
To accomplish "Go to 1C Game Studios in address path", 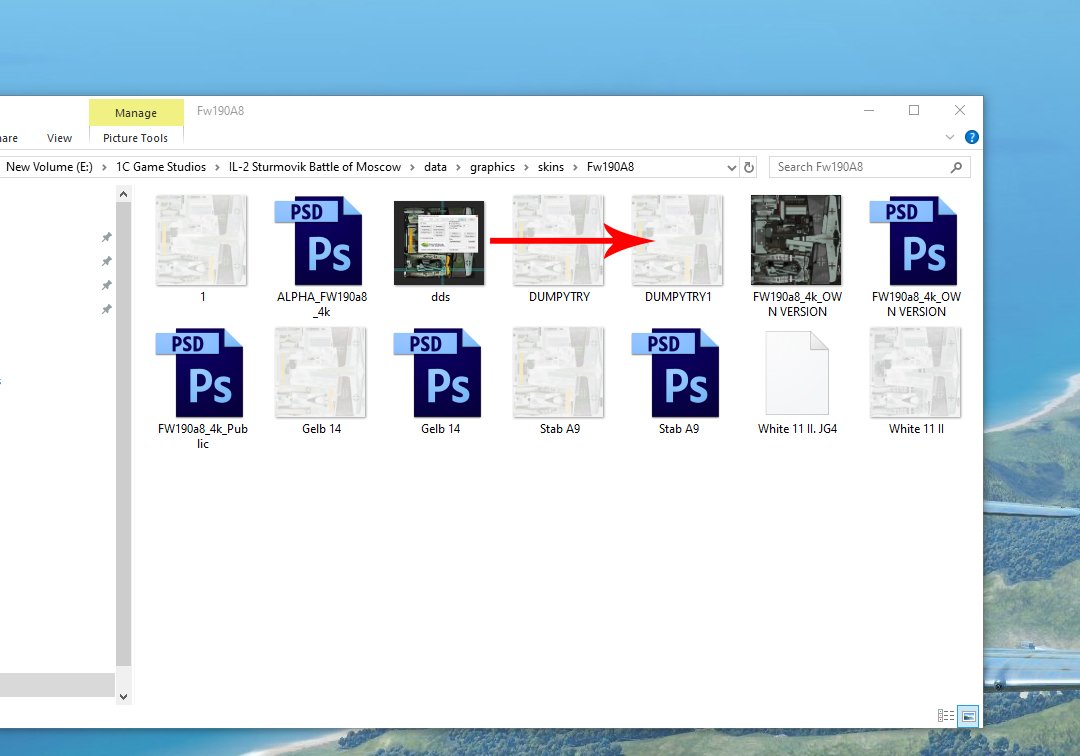I will (161, 167).
